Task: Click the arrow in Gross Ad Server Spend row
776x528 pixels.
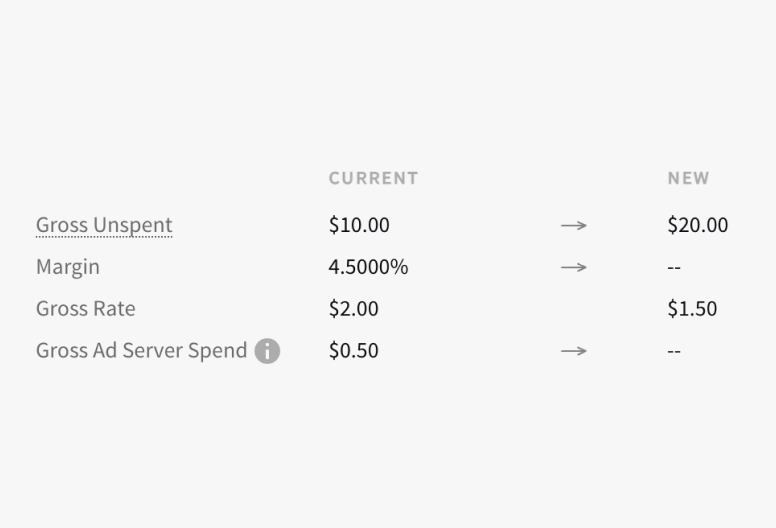Action: click(573, 351)
